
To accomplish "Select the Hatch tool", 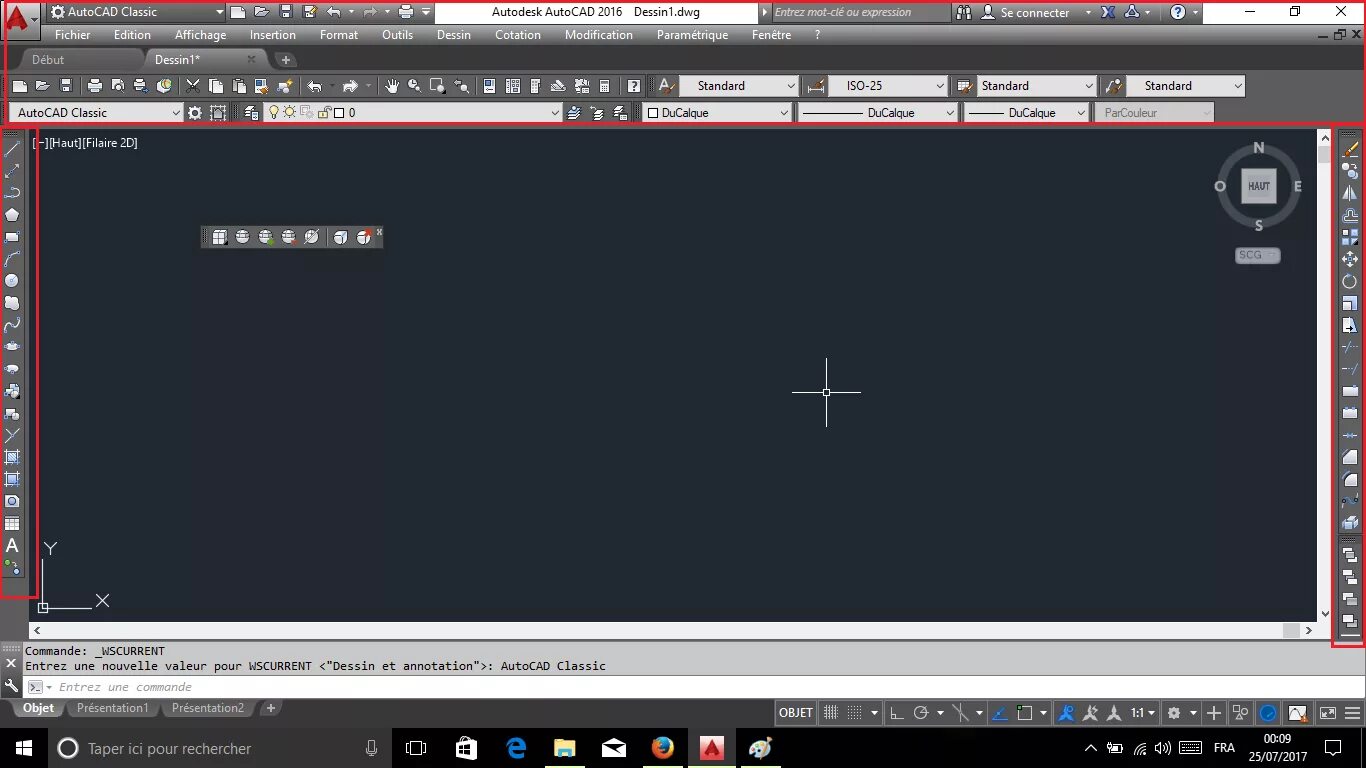I will coord(13,457).
